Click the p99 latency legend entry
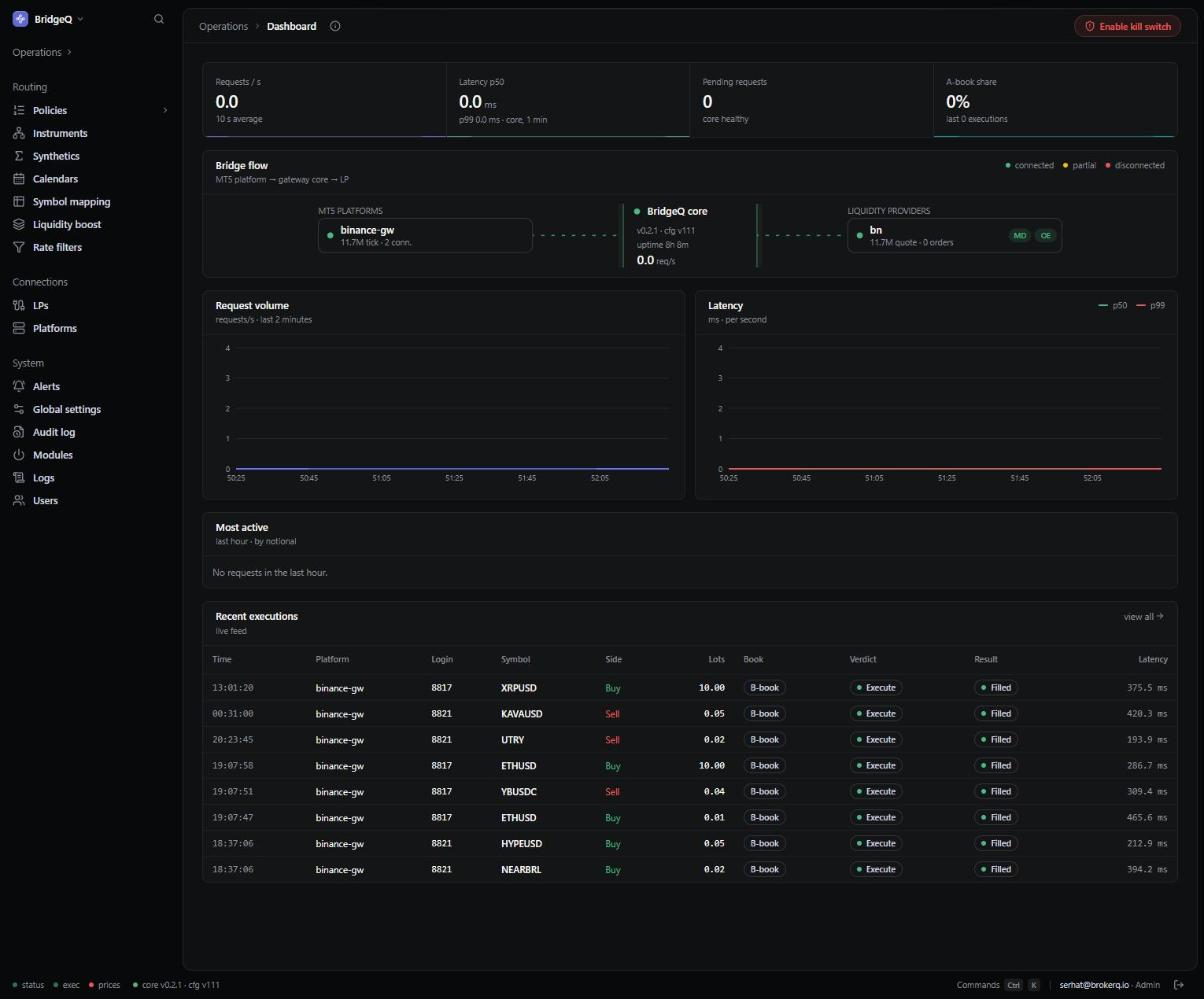1204x999 pixels. point(1151,306)
